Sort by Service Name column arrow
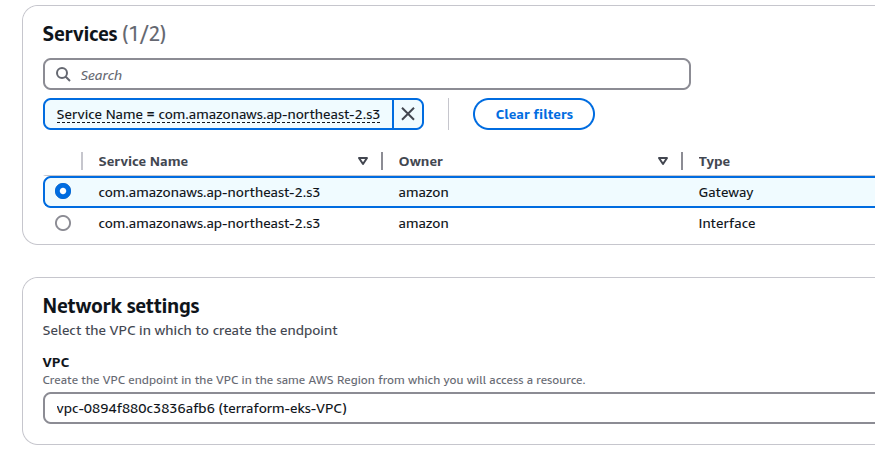This screenshot has width=875, height=467. 363,161
